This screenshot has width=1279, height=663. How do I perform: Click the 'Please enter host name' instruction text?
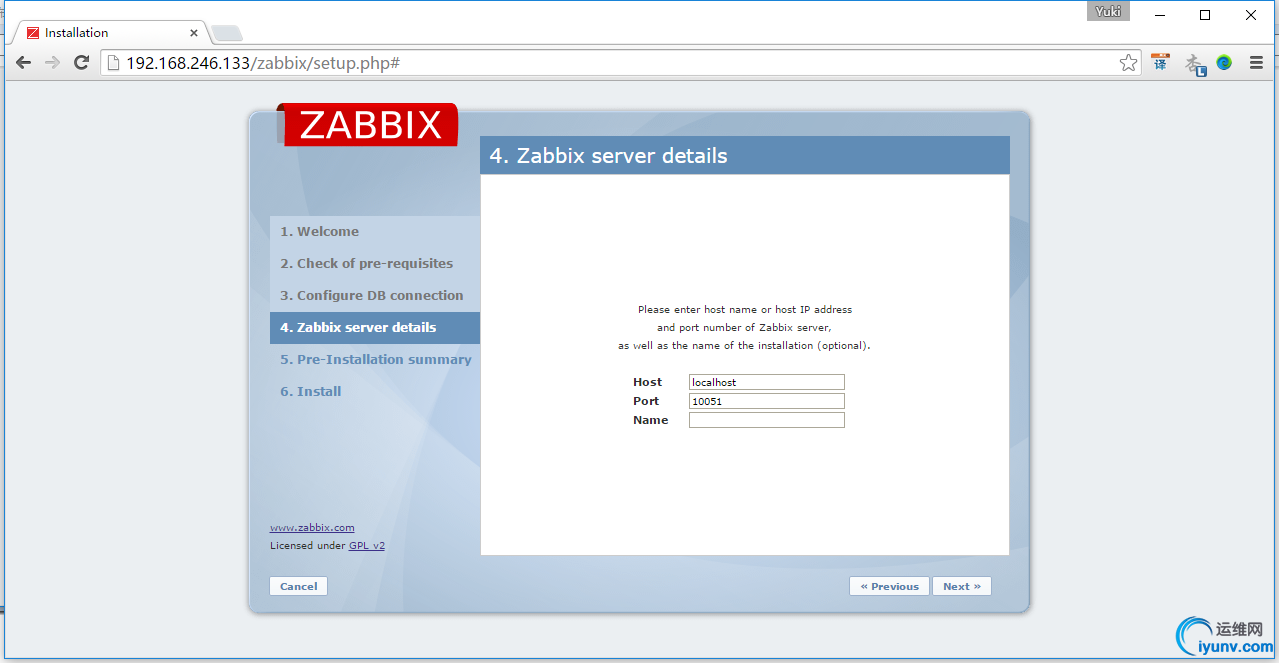745,310
